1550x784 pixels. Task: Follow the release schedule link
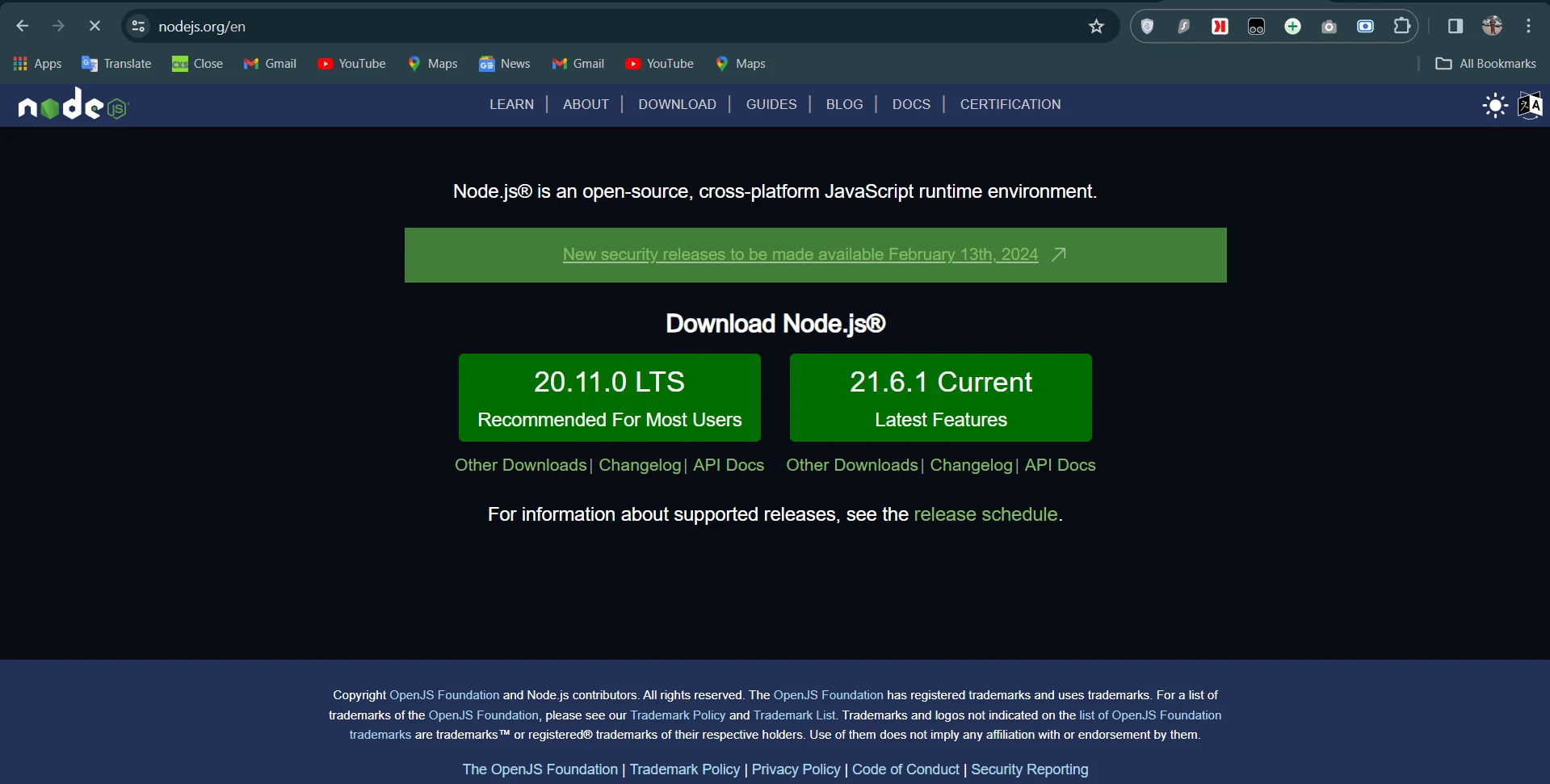(985, 514)
